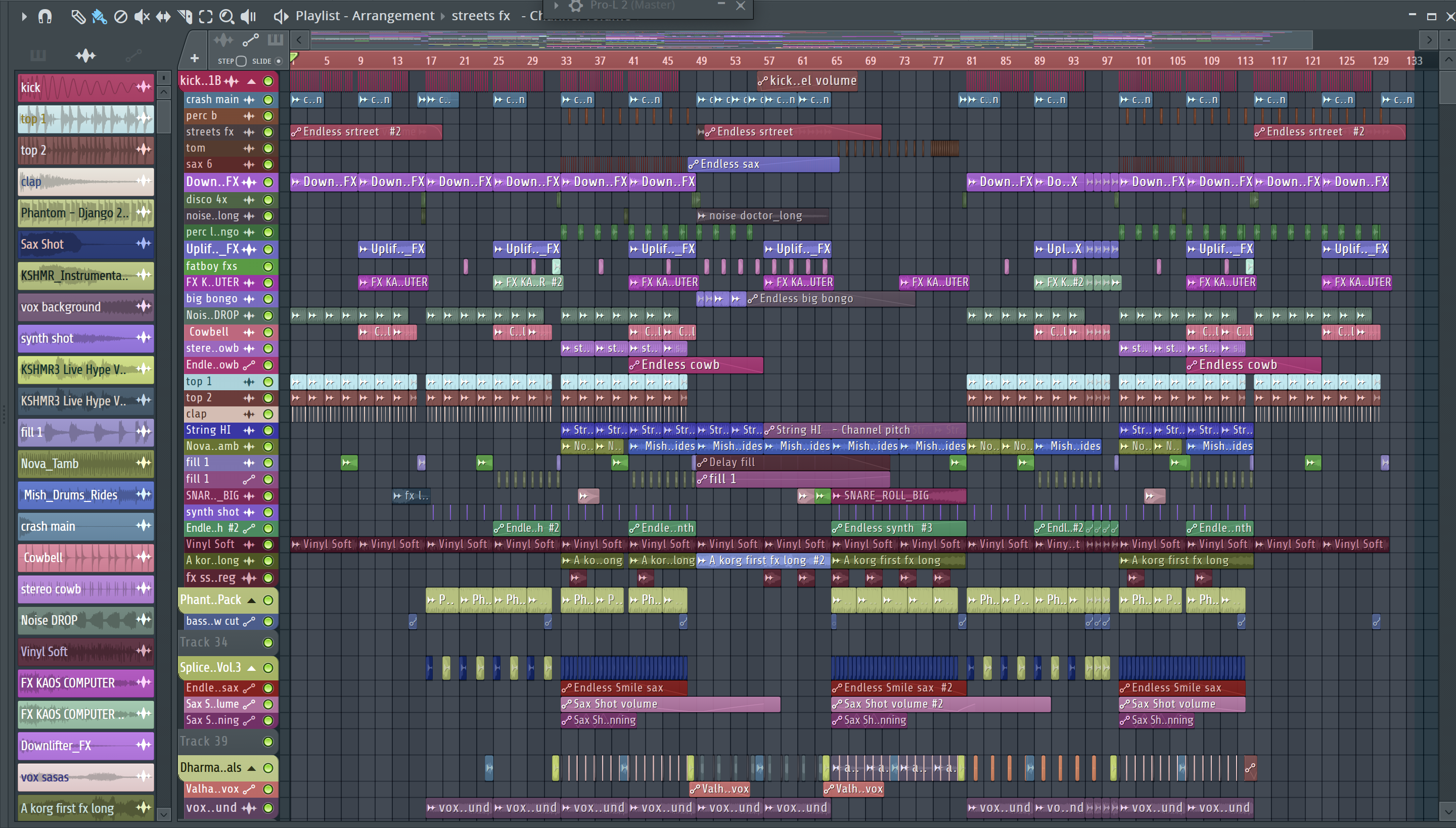Collapse the kick..1B track group
The width and height of the screenshot is (1456, 828).
pos(251,81)
